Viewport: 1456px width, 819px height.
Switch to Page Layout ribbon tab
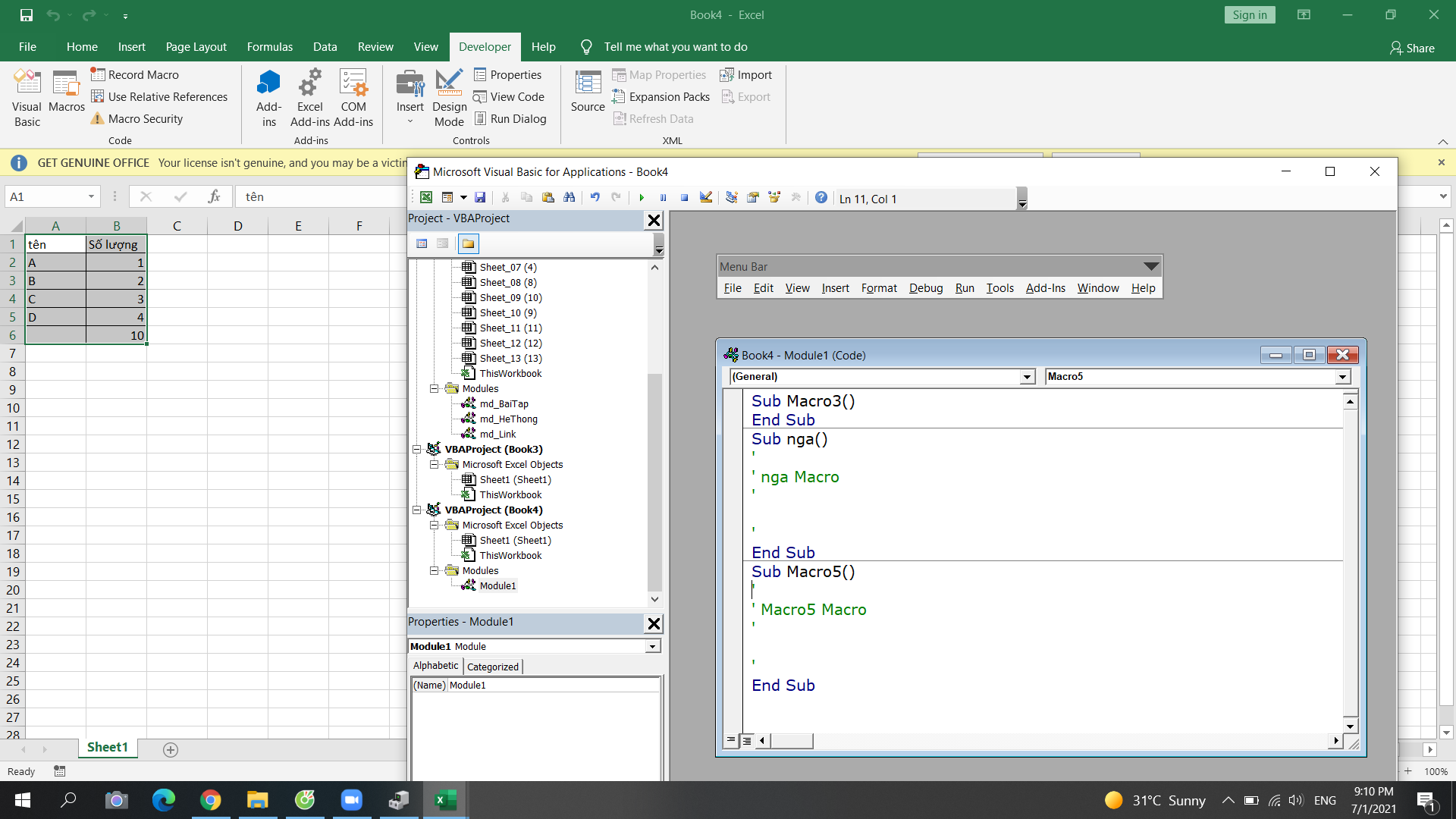[196, 47]
